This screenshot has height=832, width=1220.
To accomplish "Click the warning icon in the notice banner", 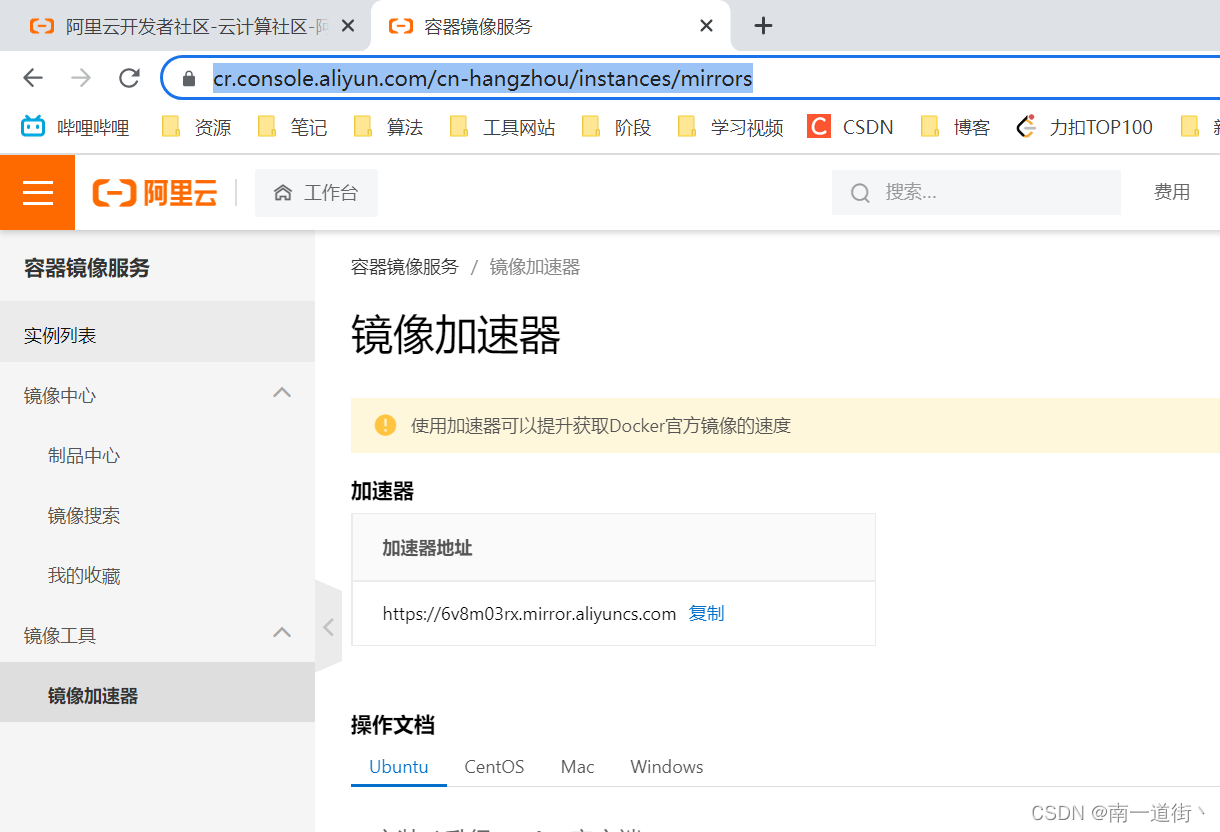I will (385, 425).
